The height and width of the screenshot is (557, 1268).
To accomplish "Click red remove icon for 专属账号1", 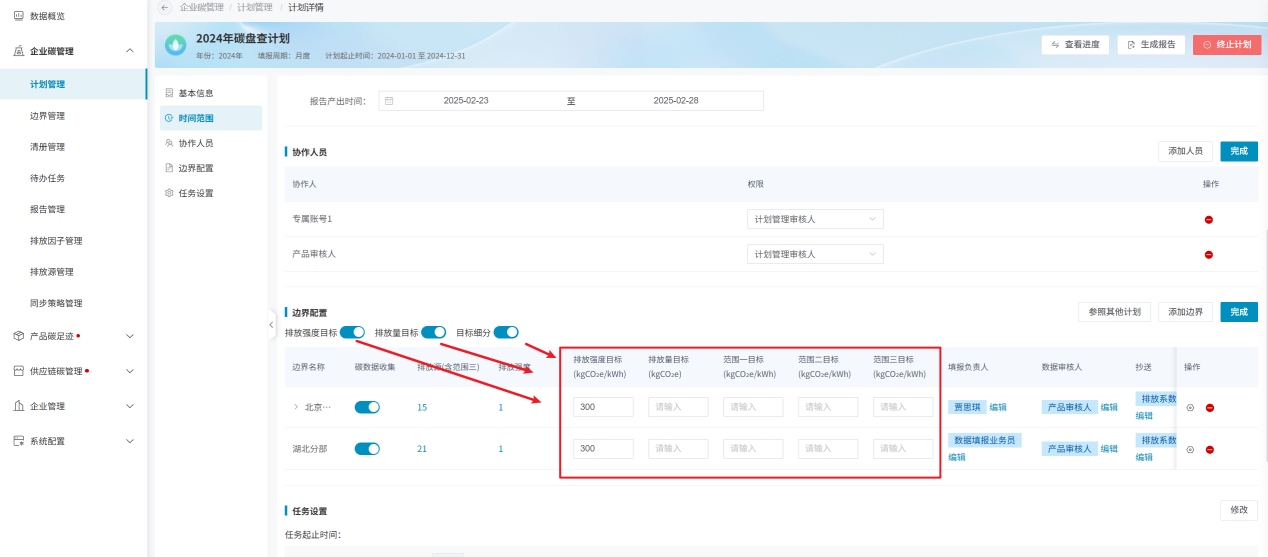I will 1208,219.
